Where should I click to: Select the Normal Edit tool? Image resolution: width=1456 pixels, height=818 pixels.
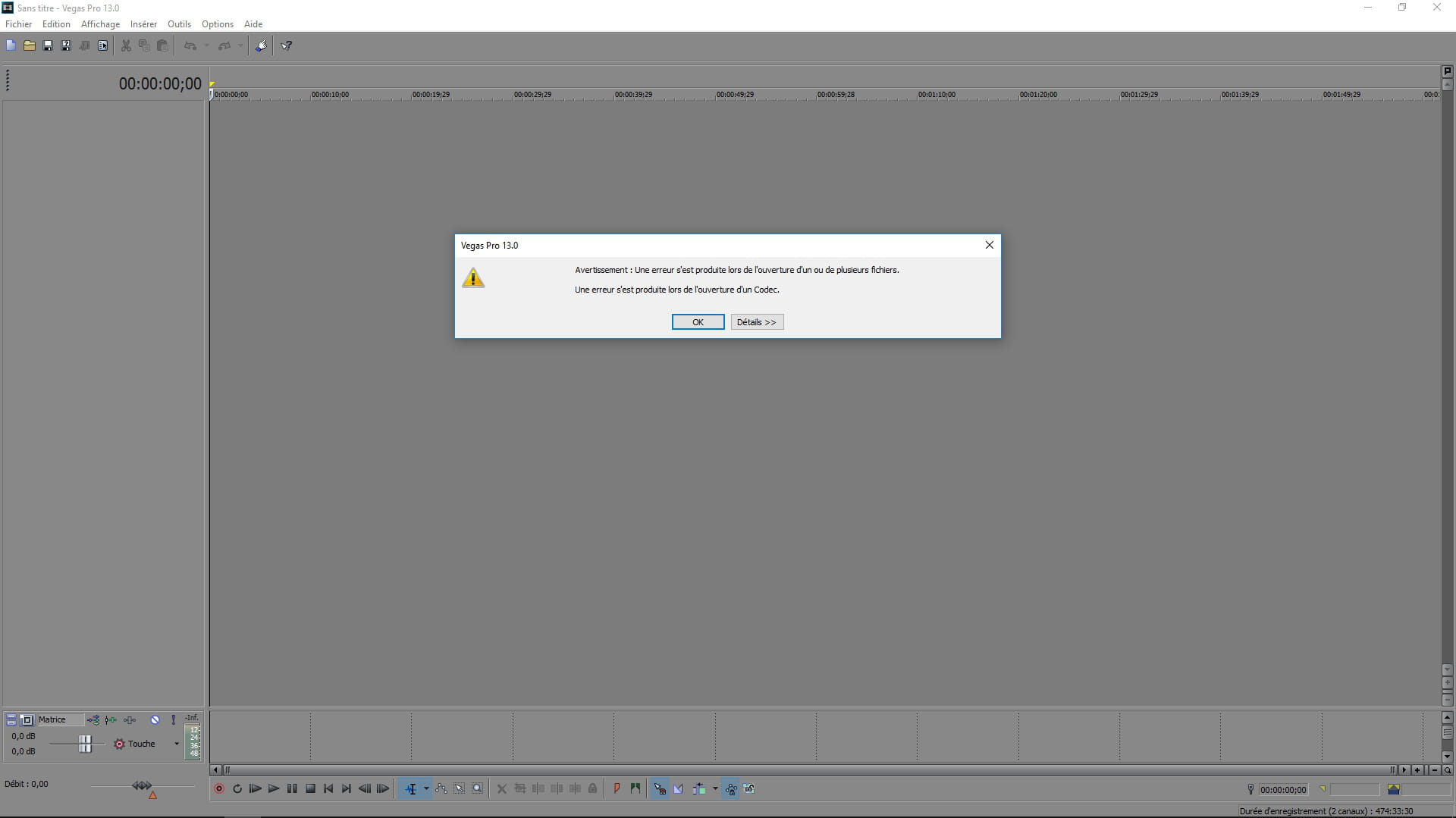(x=411, y=788)
